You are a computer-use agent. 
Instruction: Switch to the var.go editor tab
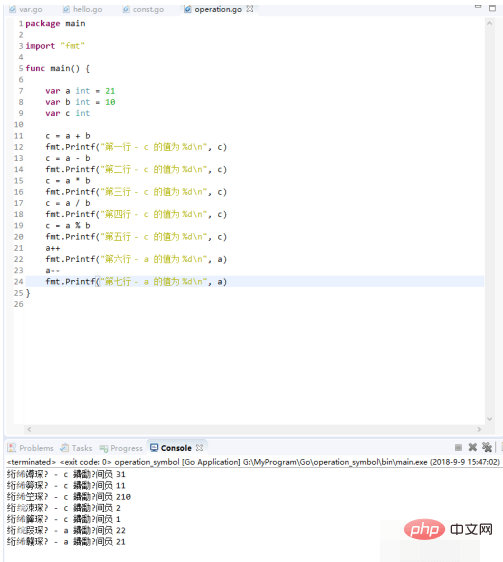pyautogui.click(x=26, y=9)
